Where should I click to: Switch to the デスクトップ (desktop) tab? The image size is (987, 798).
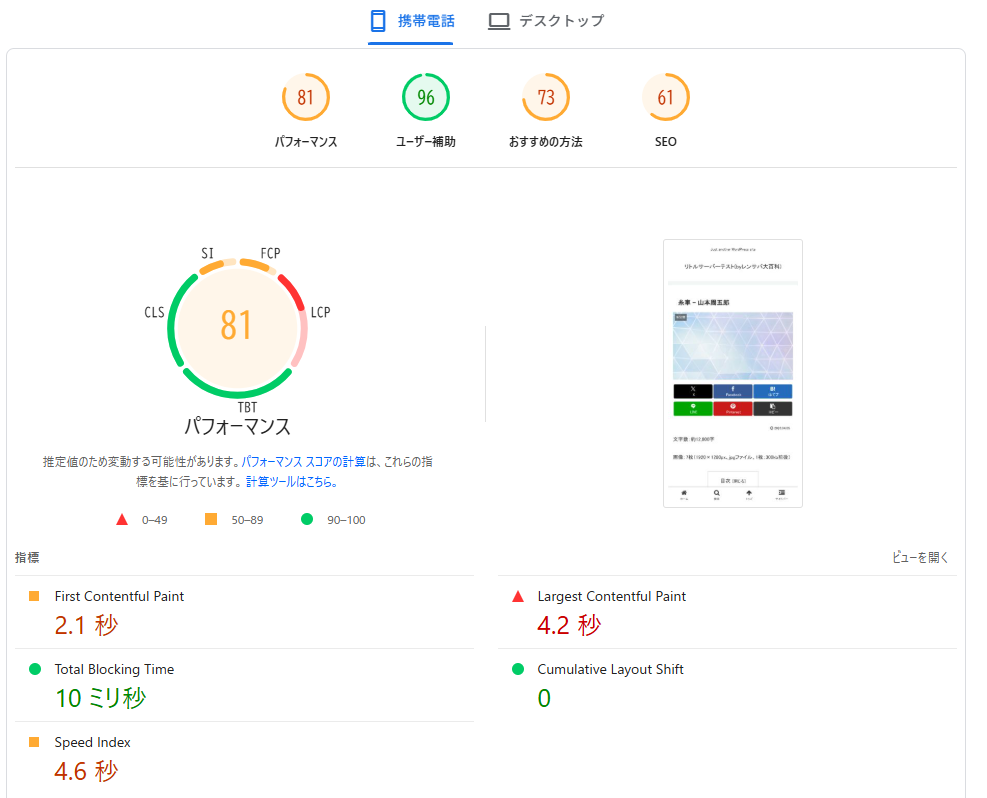(546, 21)
